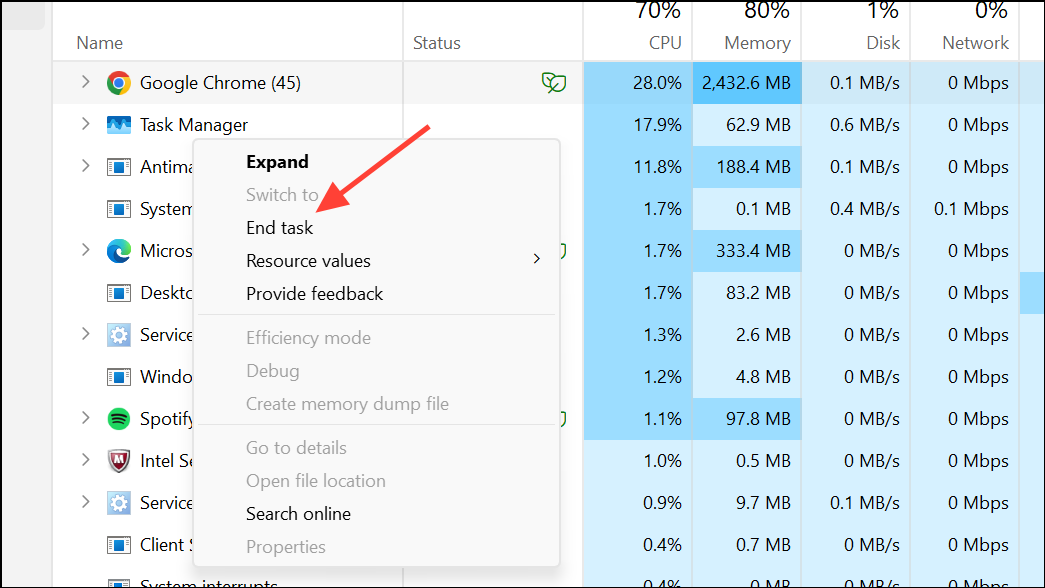The height and width of the screenshot is (588, 1045).
Task: Open the Resource values submenu
Action: (308, 261)
